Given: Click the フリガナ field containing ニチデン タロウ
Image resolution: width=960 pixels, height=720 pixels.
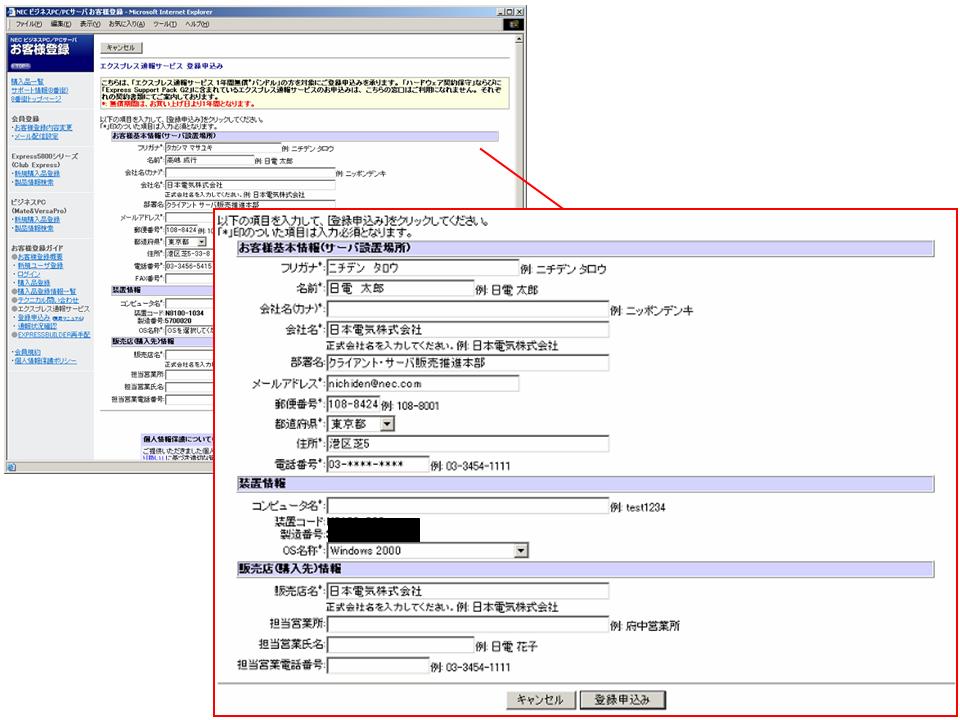Looking at the screenshot, I should (423, 268).
